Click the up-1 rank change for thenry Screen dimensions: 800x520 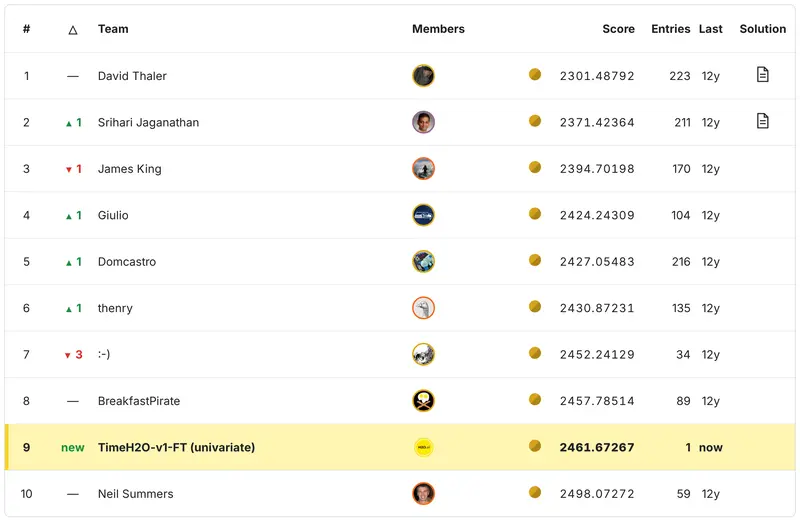(x=73, y=308)
